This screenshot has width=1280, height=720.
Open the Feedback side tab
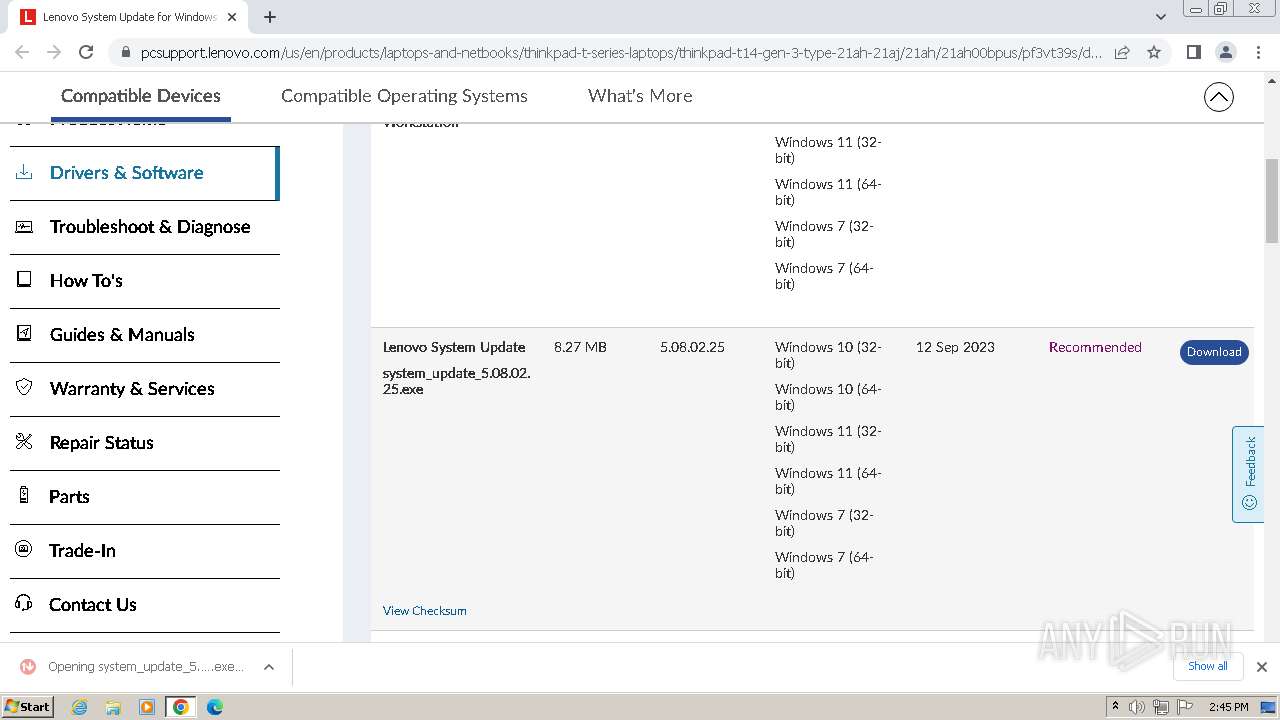[x=1248, y=474]
